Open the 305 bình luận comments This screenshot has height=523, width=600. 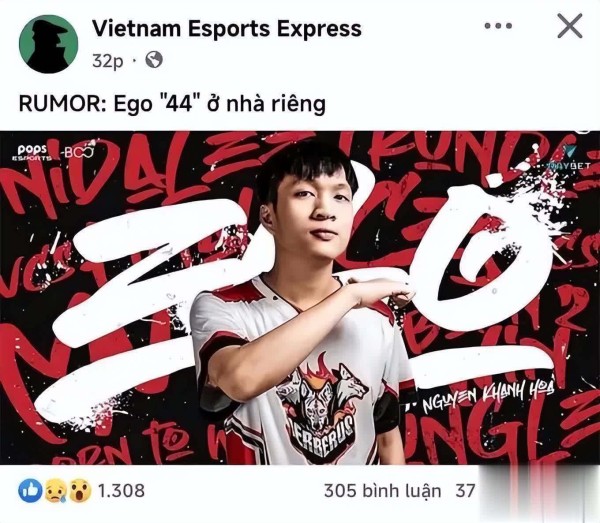tap(382, 490)
